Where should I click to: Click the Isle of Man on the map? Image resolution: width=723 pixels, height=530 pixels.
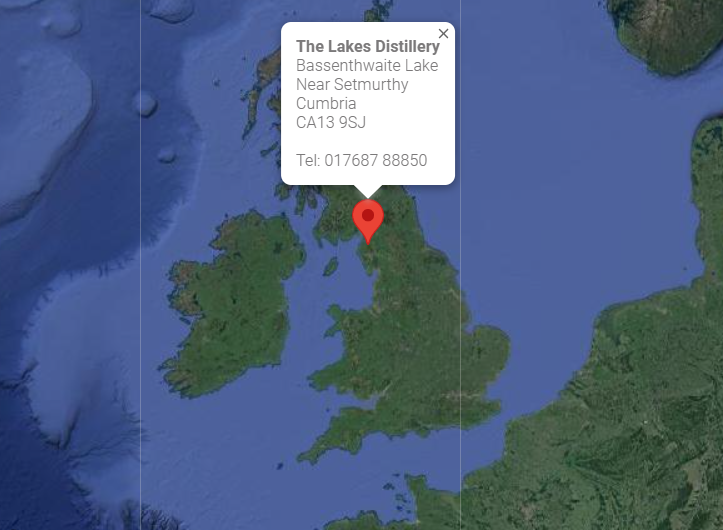(330, 266)
